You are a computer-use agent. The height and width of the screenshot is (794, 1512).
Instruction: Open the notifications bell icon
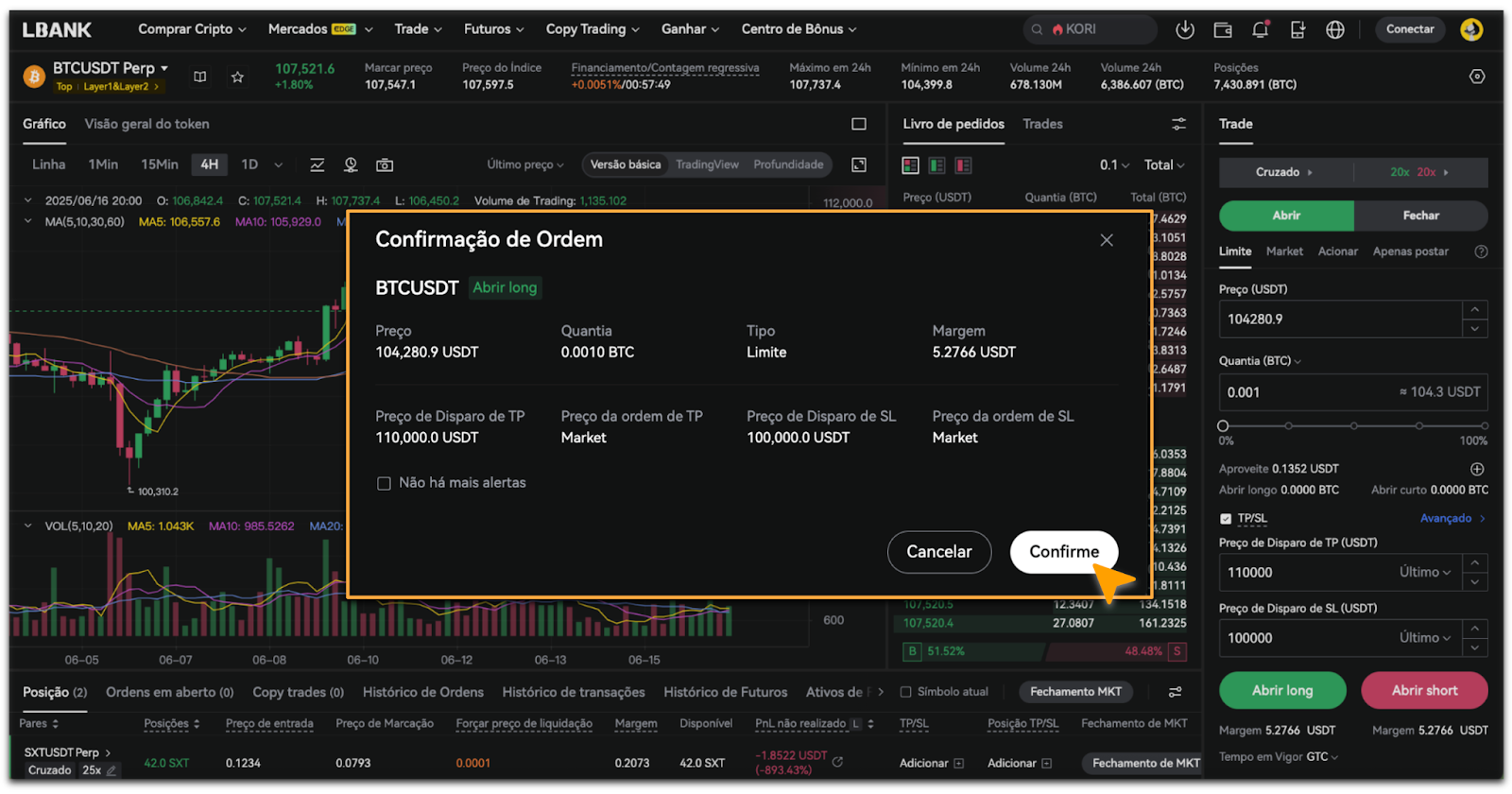pos(1260,30)
